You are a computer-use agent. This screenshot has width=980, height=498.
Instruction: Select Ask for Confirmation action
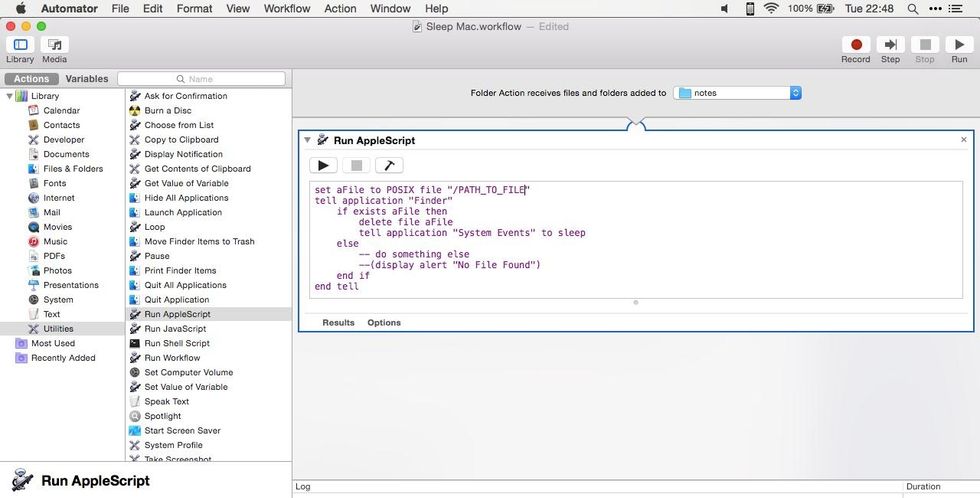[186, 96]
